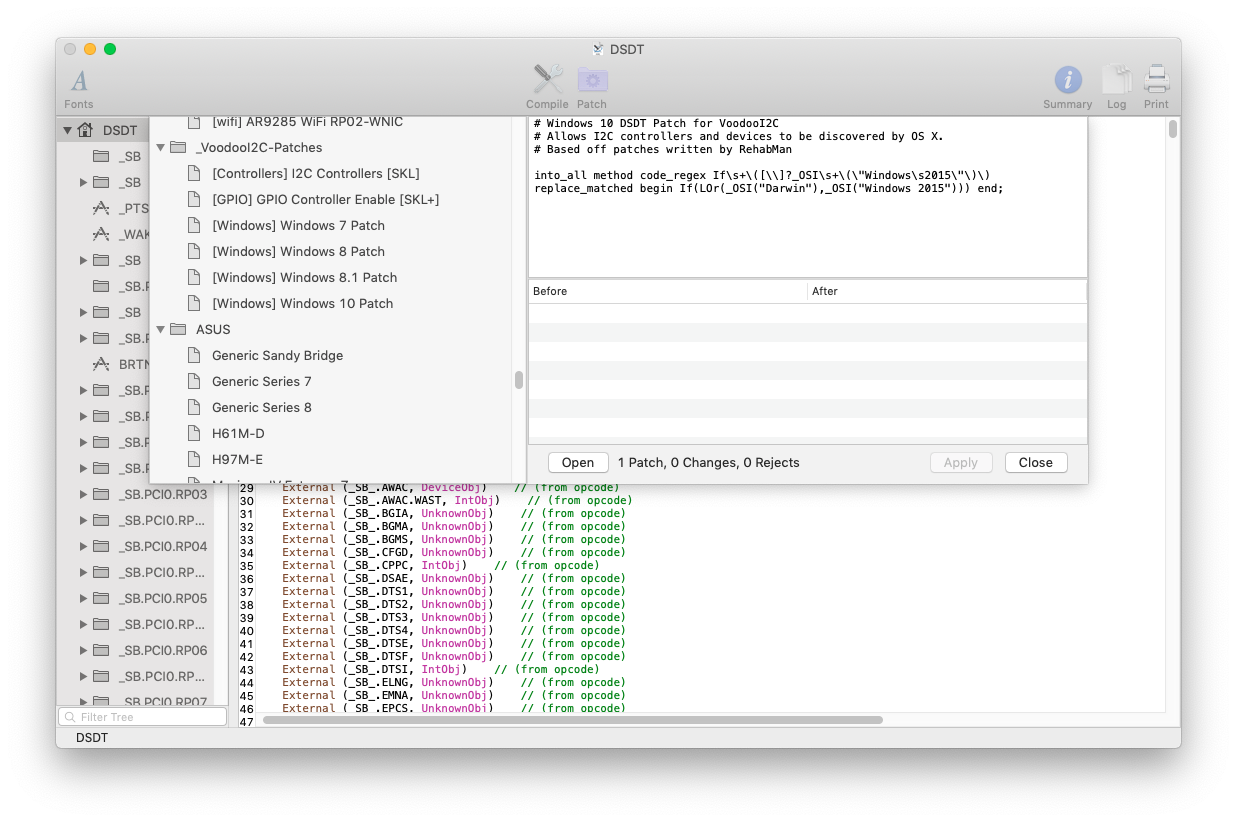This screenshot has height=822, width=1237.
Task: Expand the _SB.PCI0.RP03 node
Action: (x=83, y=494)
